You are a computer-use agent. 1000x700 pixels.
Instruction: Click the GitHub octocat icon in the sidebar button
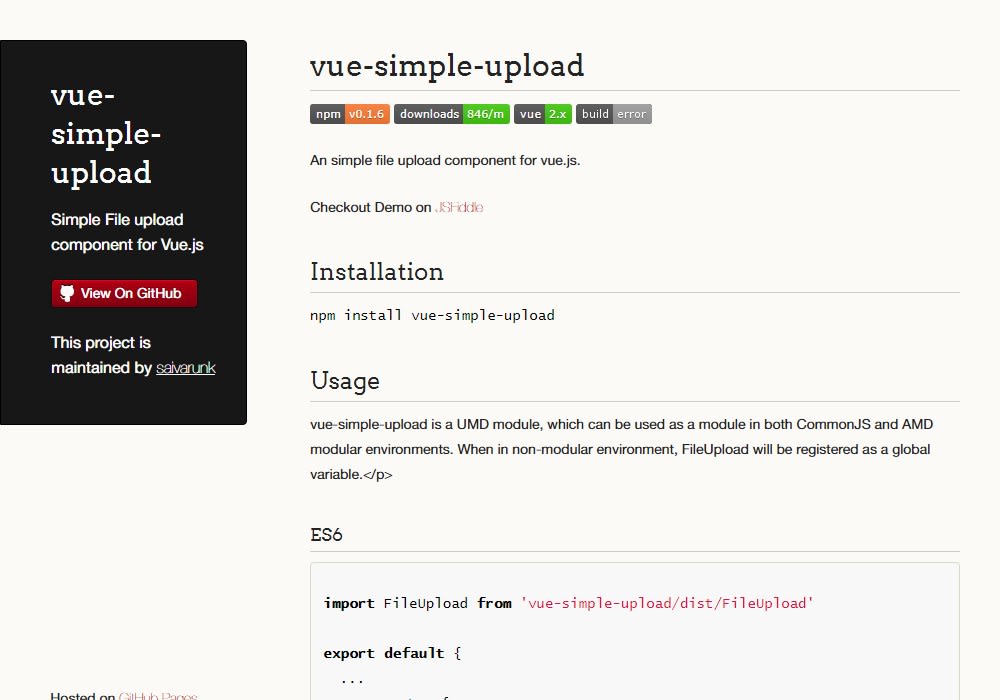point(67,293)
